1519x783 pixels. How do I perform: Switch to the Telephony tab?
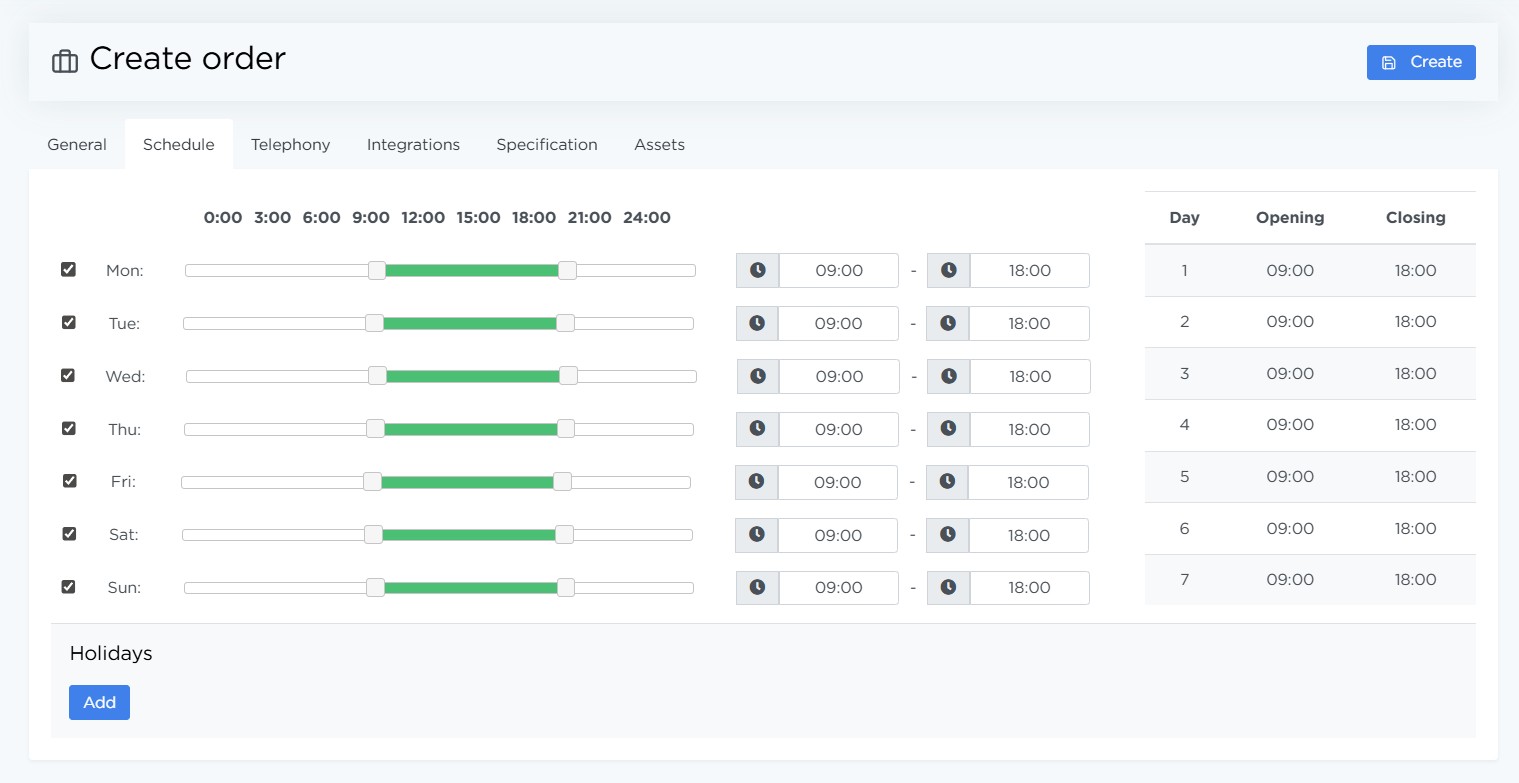point(290,145)
